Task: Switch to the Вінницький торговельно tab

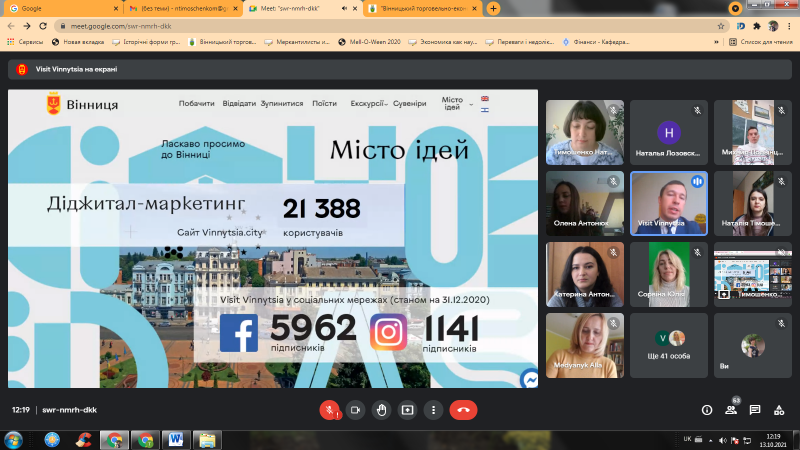Action: click(x=422, y=9)
